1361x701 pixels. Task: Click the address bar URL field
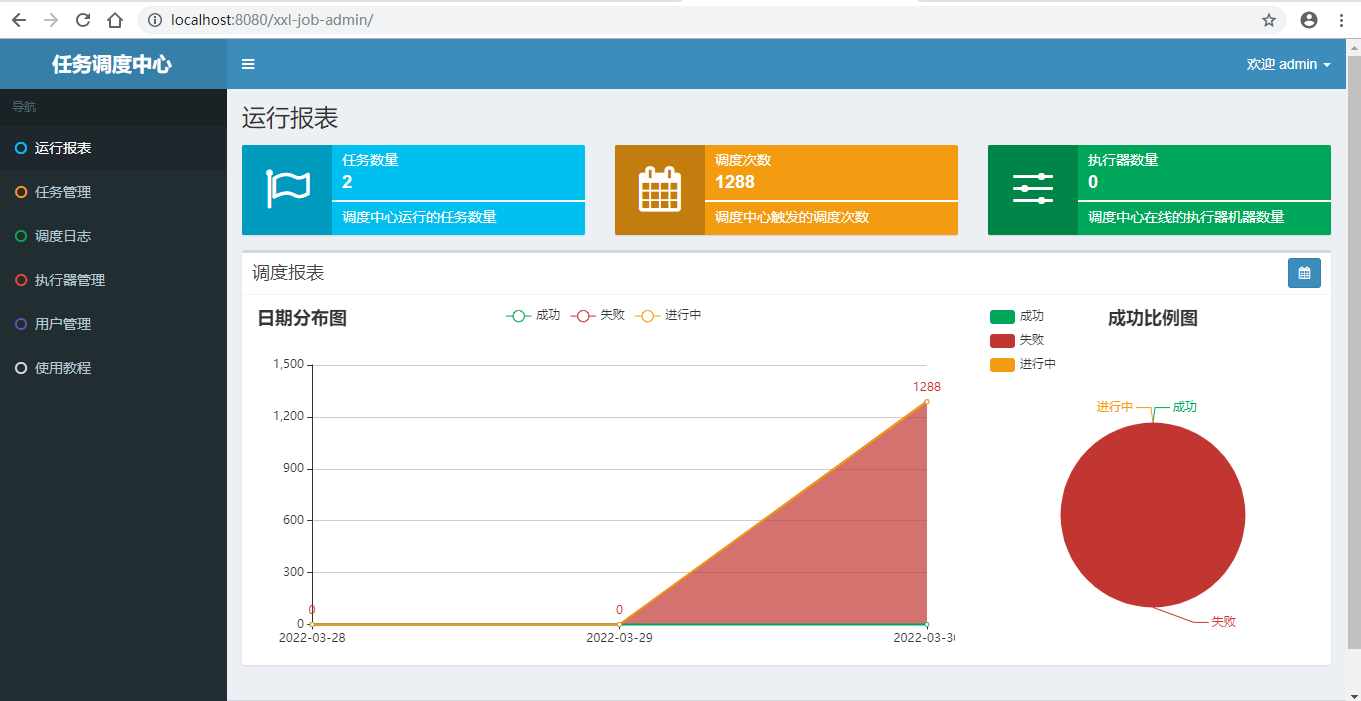click(711, 19)
